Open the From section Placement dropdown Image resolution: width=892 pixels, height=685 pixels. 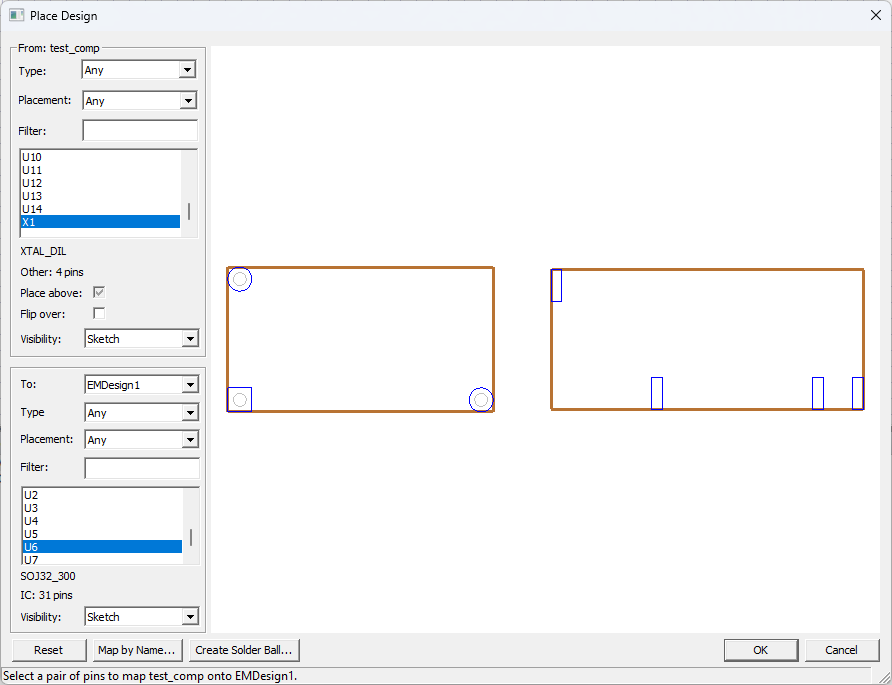coord(190,100)
